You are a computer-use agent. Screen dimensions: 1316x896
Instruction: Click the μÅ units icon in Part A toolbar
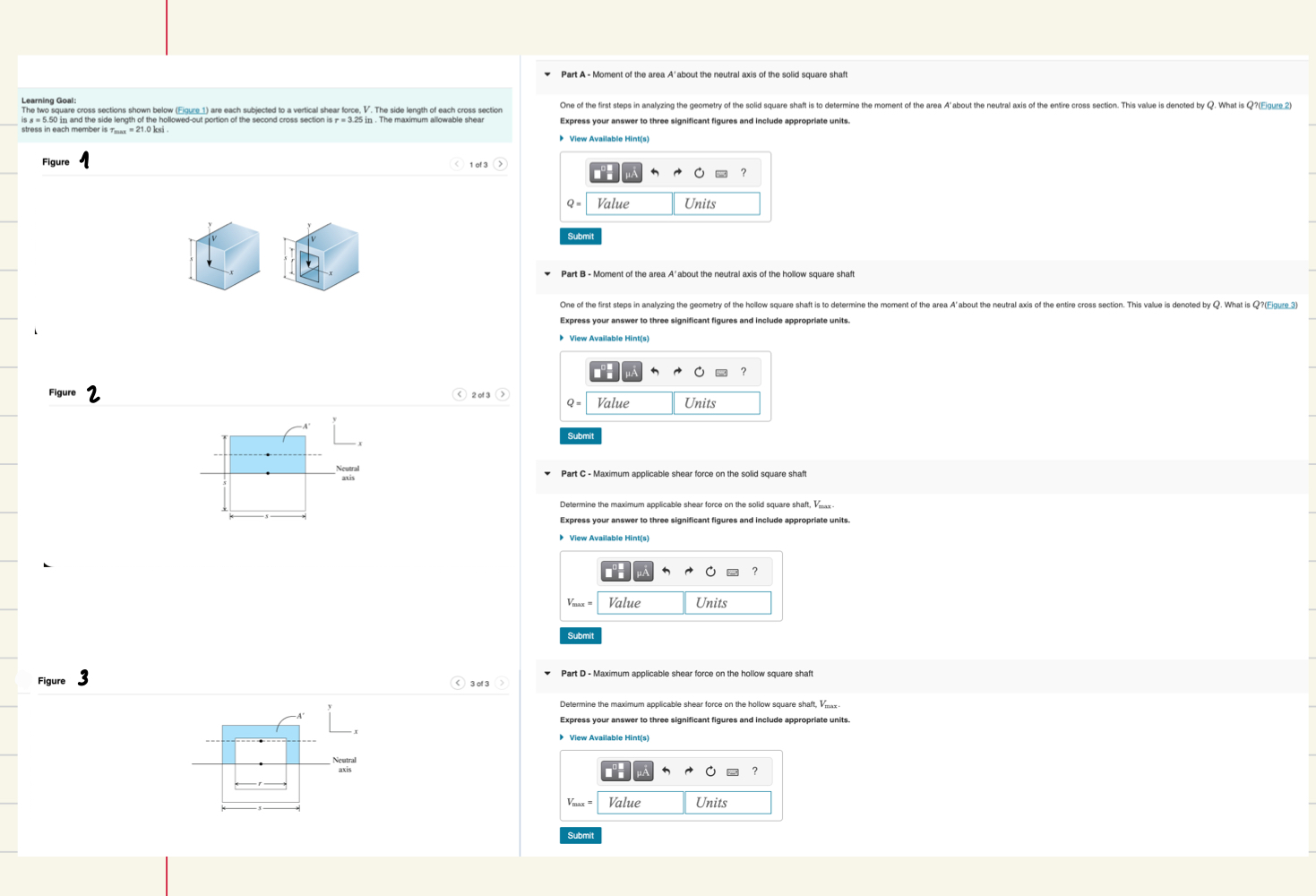coord(632,172)
